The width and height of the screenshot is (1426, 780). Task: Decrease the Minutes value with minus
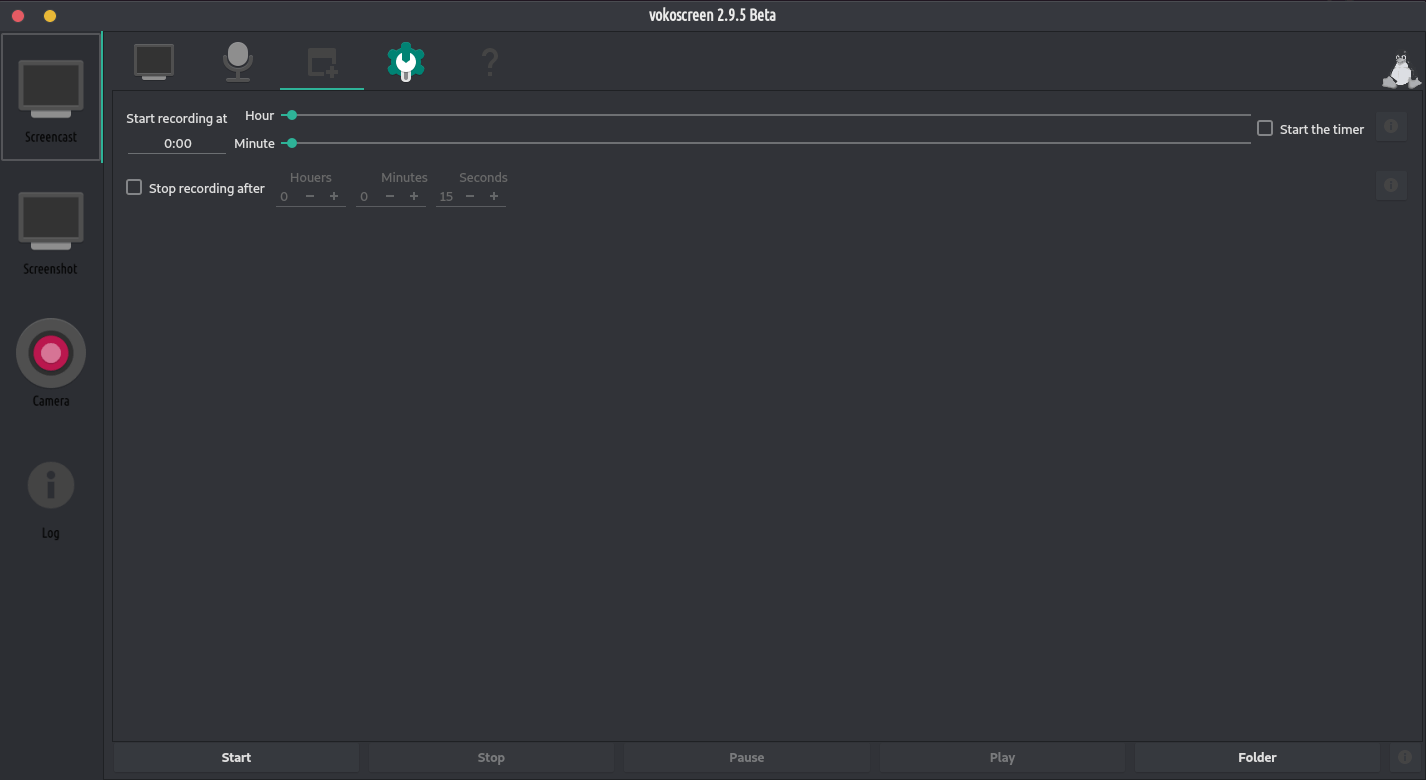[x=390, y=196]
